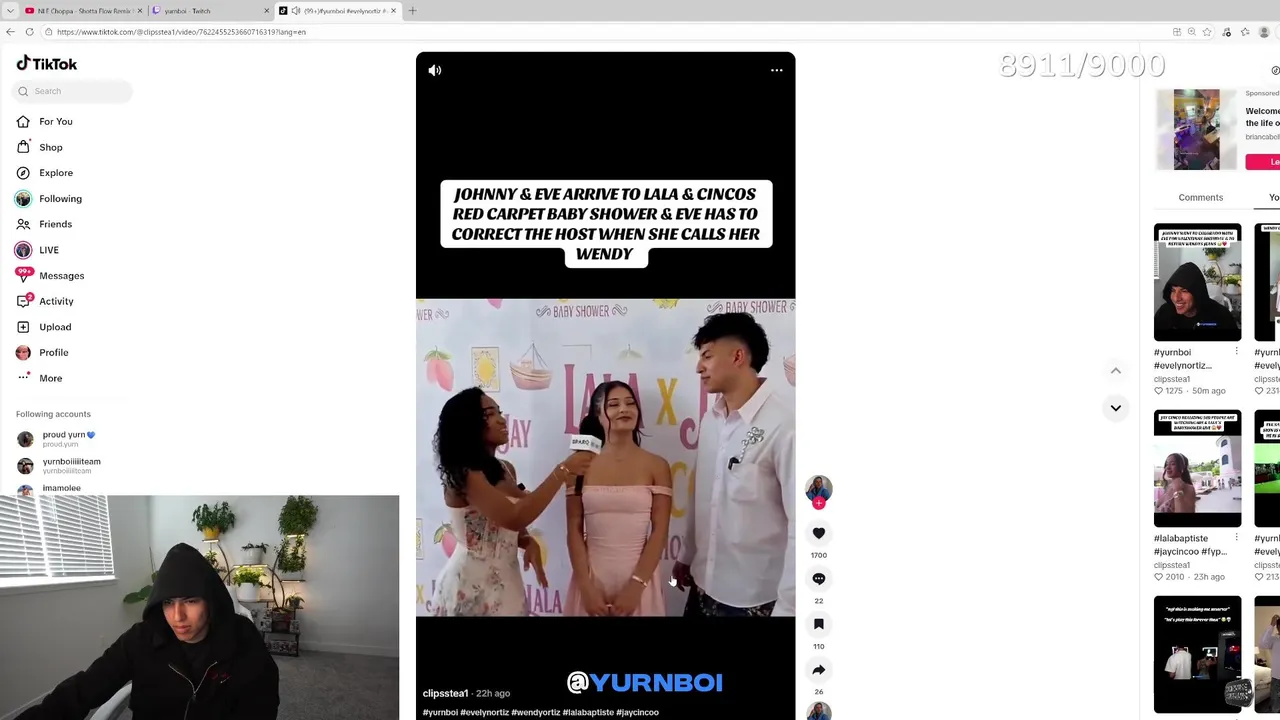
Task: Open a new browser tab
Action: pyautogui.click(x=412, y=11)
